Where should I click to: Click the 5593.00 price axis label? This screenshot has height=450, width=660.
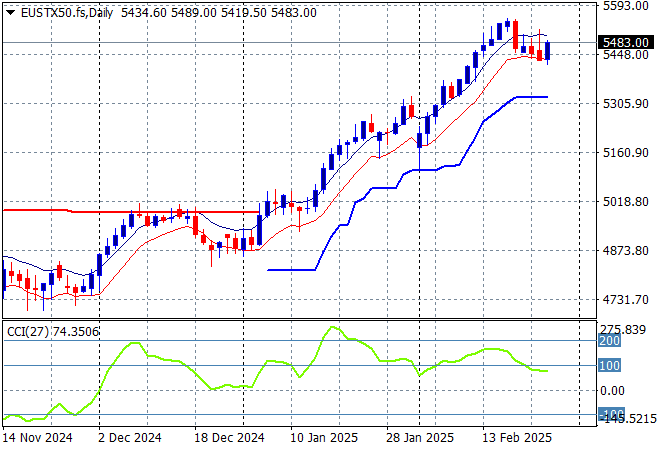point(627,6)
